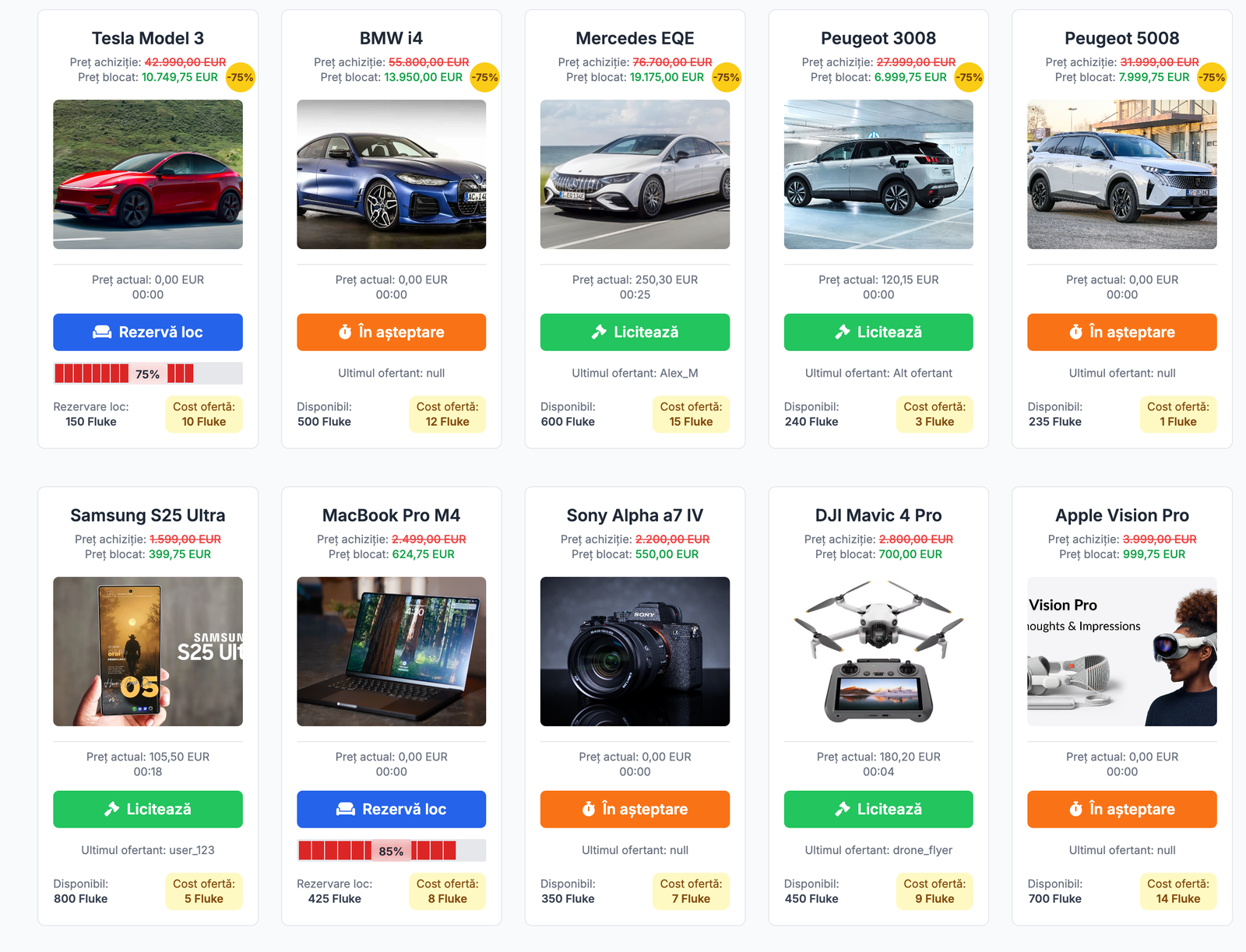Open the Mercedes EQE car photo
The image size is (1246, 952).
(x=635, y=174)
